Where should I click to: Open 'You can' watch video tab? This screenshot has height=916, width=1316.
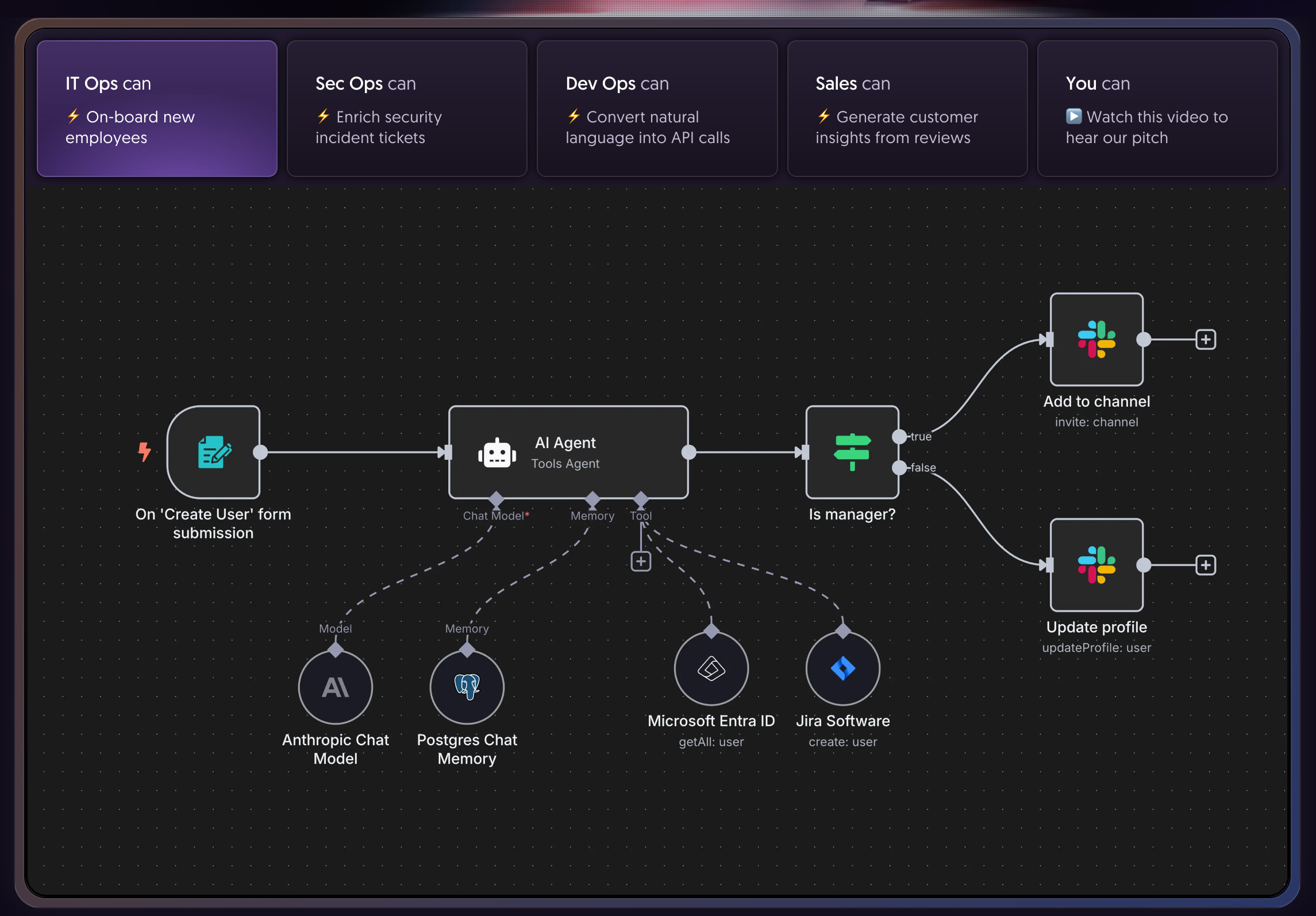click(1157, 109)
